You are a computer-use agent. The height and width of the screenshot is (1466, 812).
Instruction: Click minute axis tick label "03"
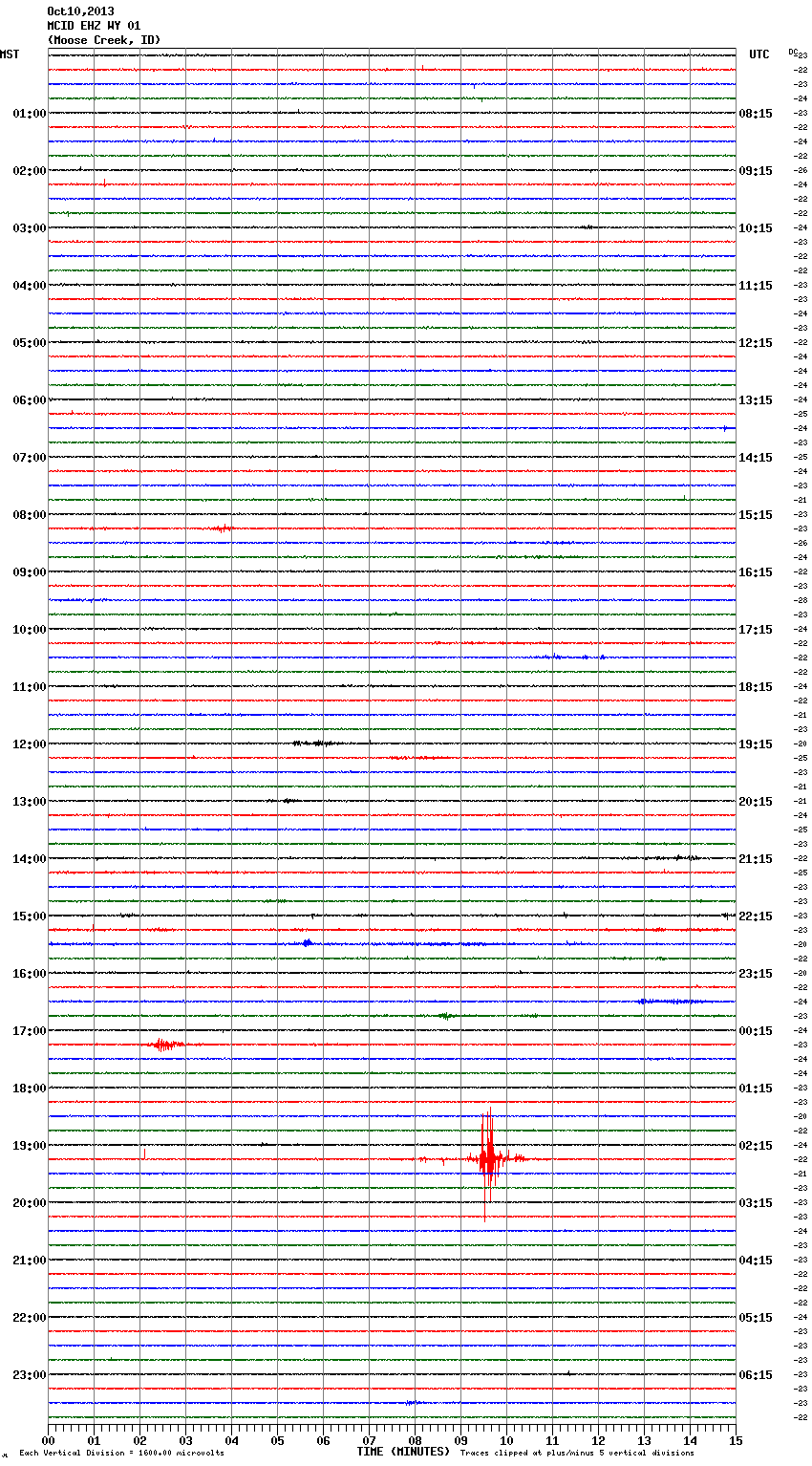(186, 1440)
